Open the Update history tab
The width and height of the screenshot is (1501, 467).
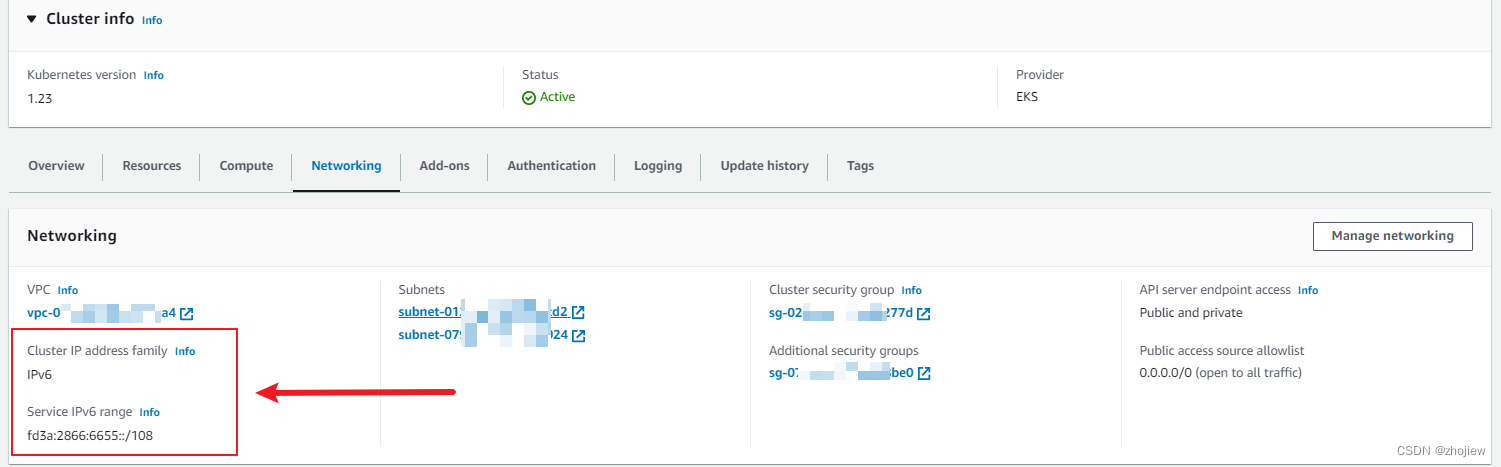(x=764, y=166)
